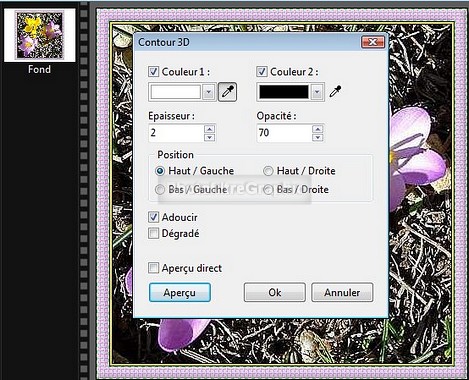Enable Aperçu direct live preview
Viewport: 469px width, 380px height.
153,268
